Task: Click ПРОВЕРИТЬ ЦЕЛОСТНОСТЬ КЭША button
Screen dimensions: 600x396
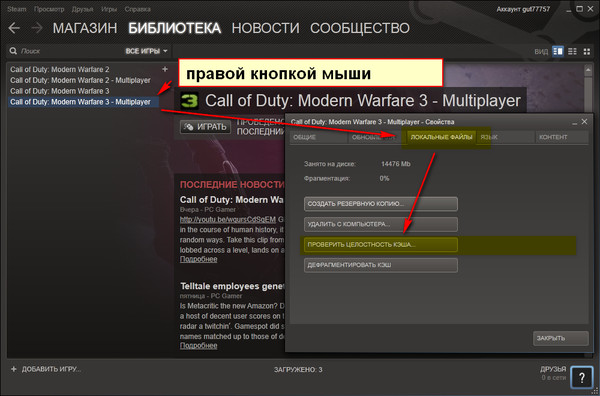Action: pos(381,244)
